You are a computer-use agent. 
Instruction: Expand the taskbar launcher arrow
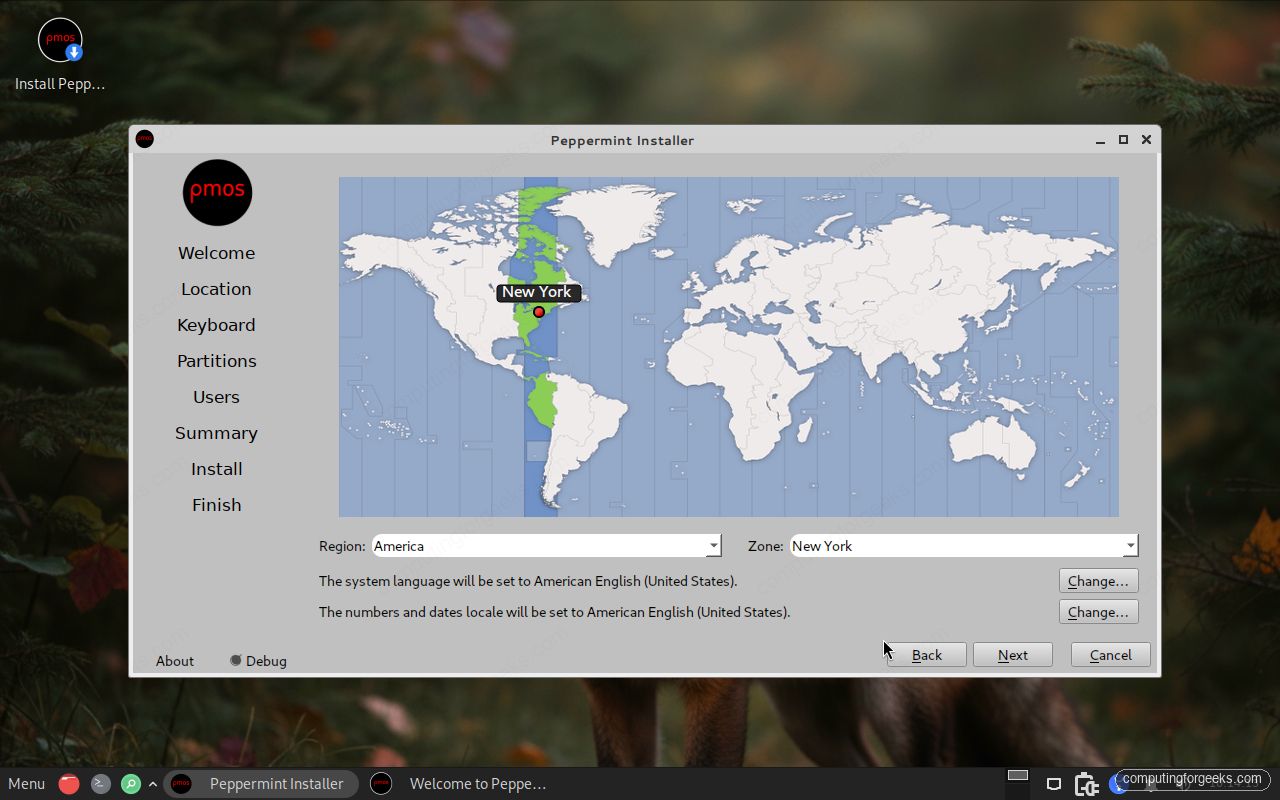click(152, 784)
